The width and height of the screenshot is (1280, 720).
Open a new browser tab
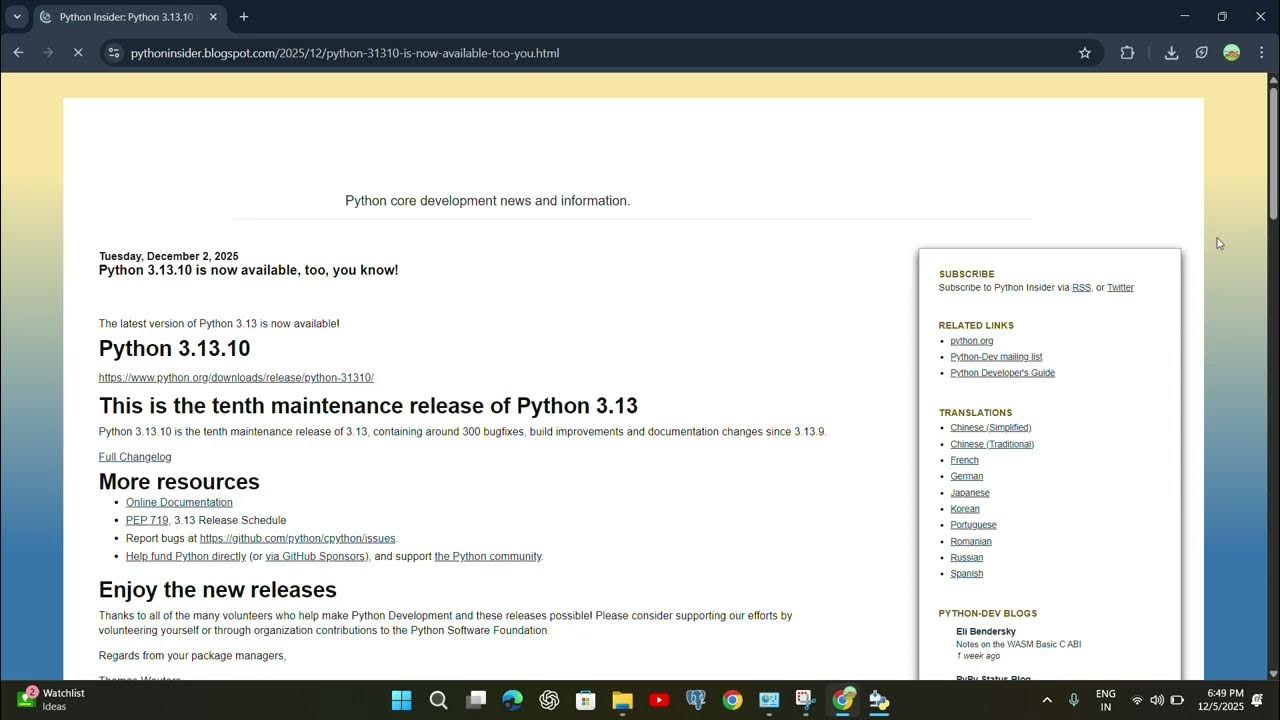click(x=243, y=17)
